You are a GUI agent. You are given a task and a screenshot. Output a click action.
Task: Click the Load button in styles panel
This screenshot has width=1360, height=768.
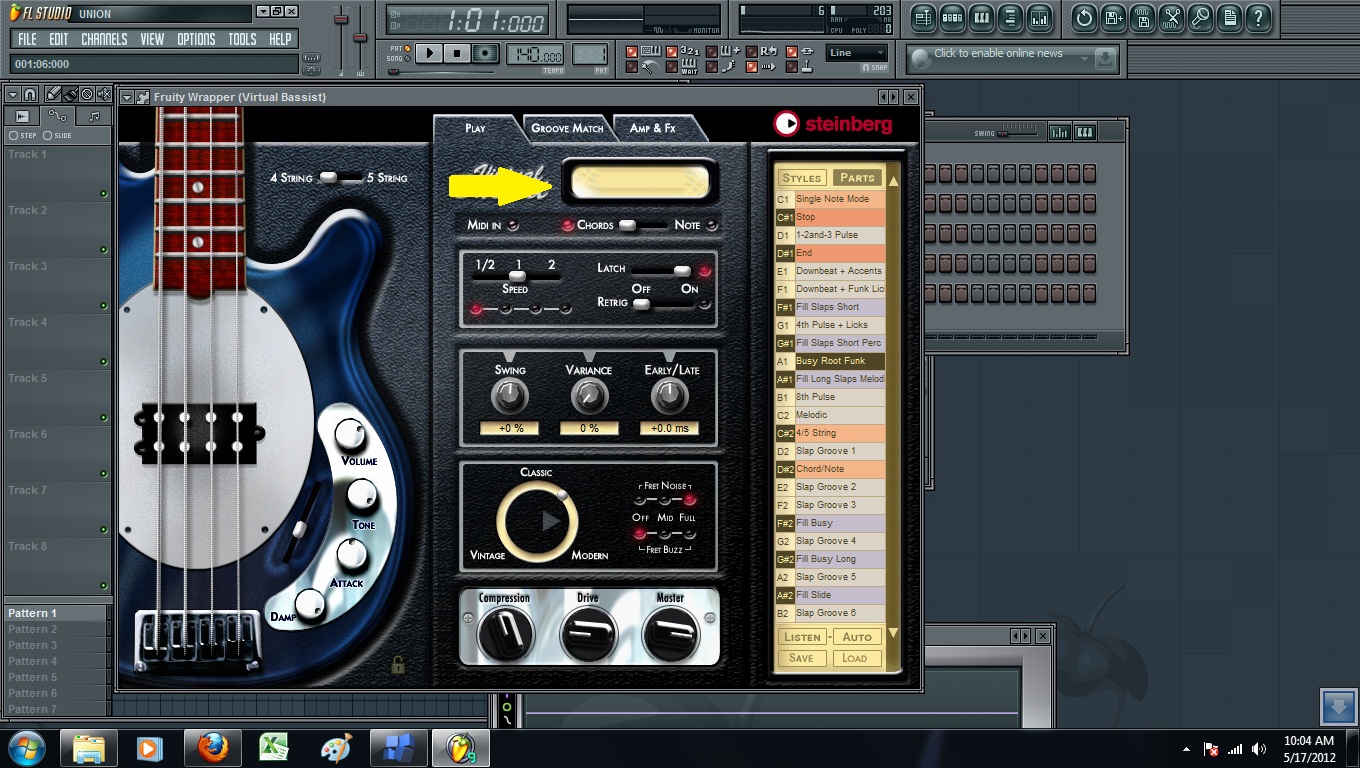coord(855,658)
